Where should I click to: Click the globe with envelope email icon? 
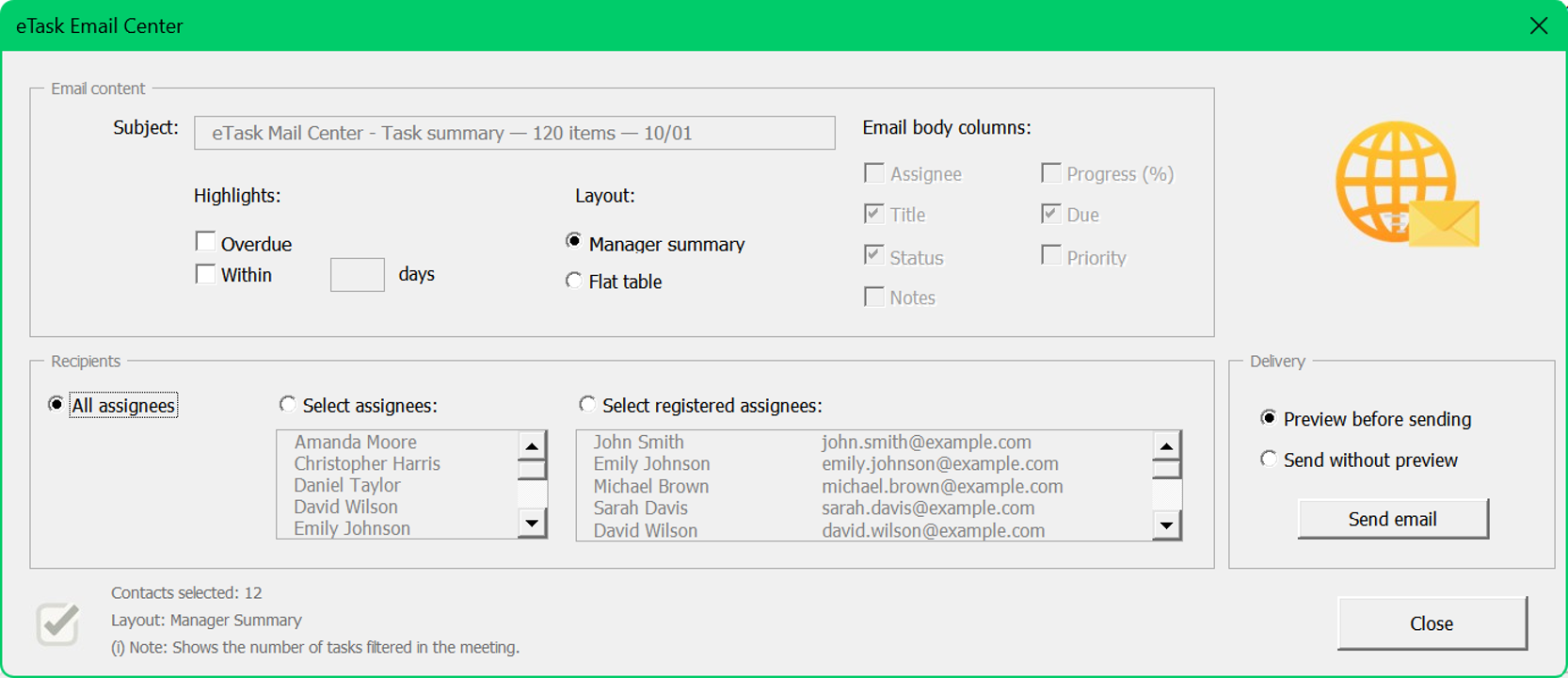pos(1406,185)
